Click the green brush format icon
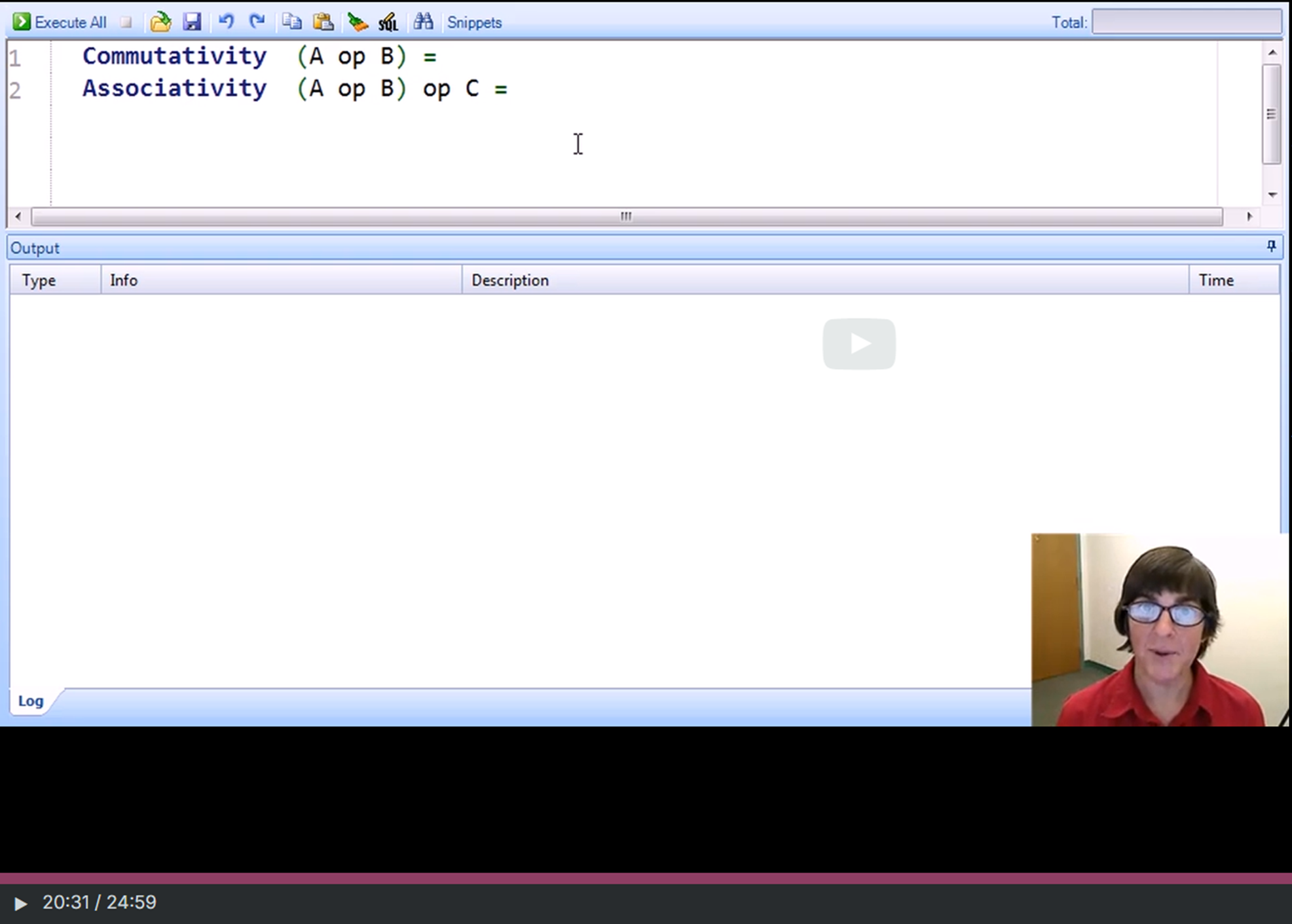This screenshot has width=1292, height=924. click(x=357, y=22)
